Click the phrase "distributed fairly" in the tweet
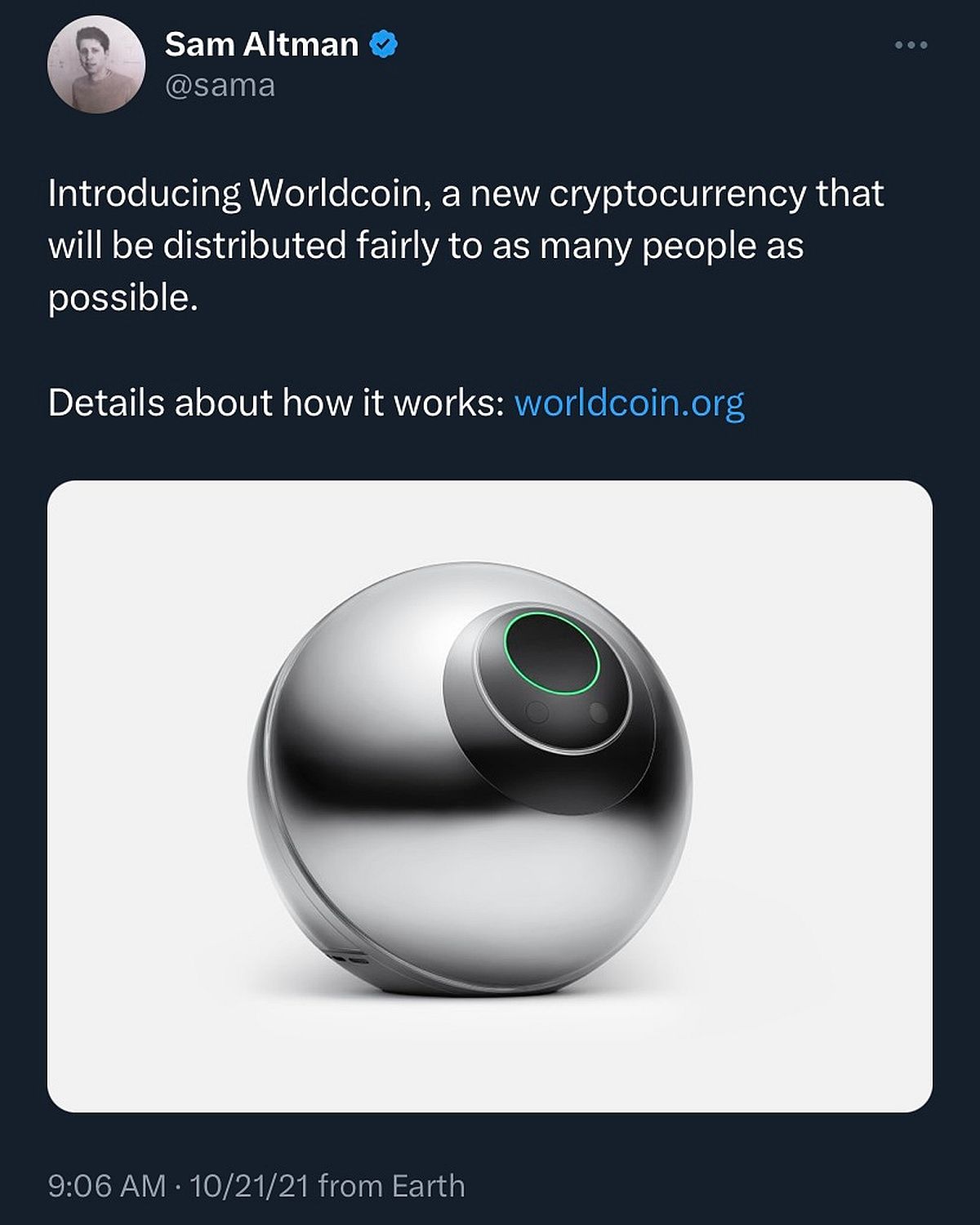980x1225 pixels. pyautogui.click(x=301, y=247)
